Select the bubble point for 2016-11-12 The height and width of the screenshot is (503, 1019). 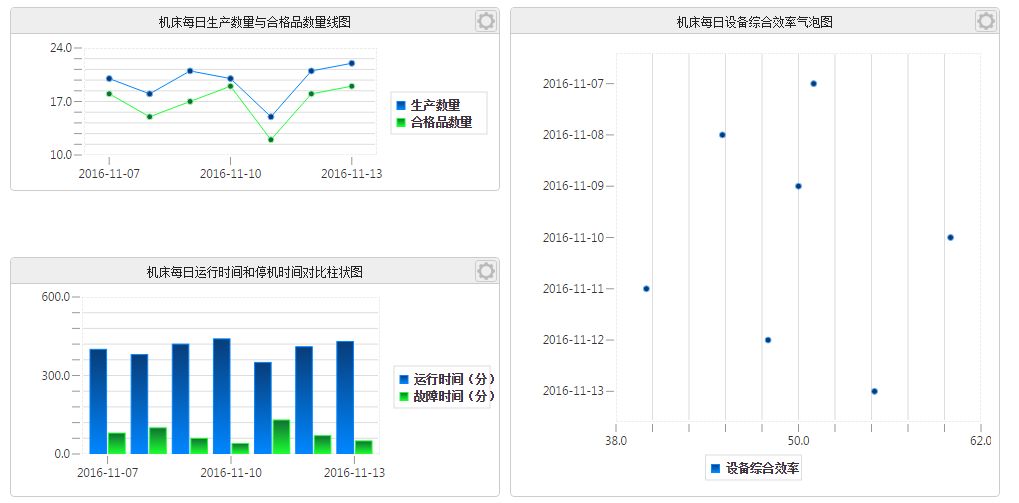pos(767,340)
